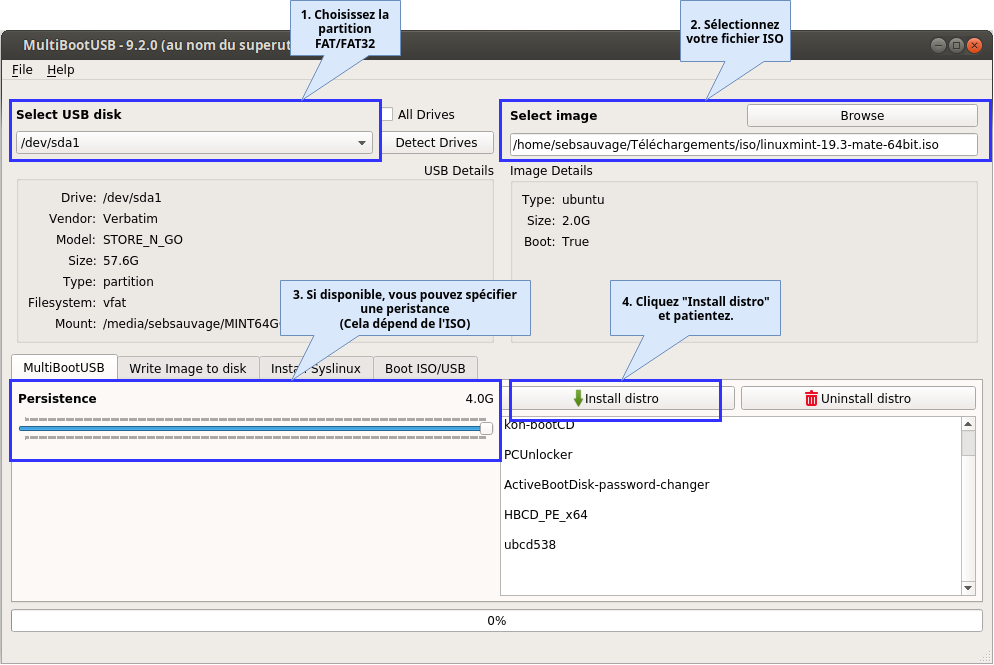
Task: Click the Detect Drives button
Action: pyautogui.click(x=436, y=143)
